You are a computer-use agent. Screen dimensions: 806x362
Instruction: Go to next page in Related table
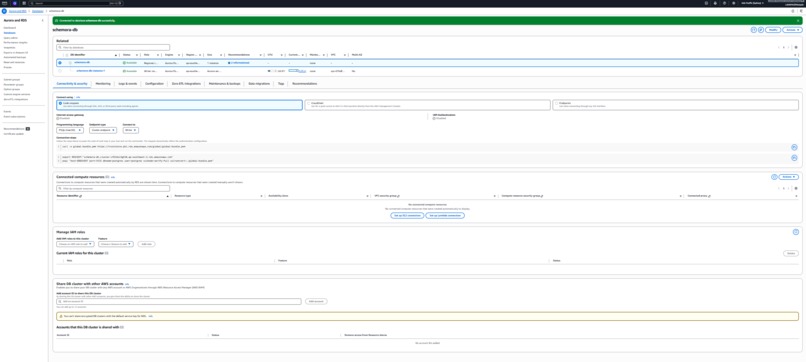789,47
